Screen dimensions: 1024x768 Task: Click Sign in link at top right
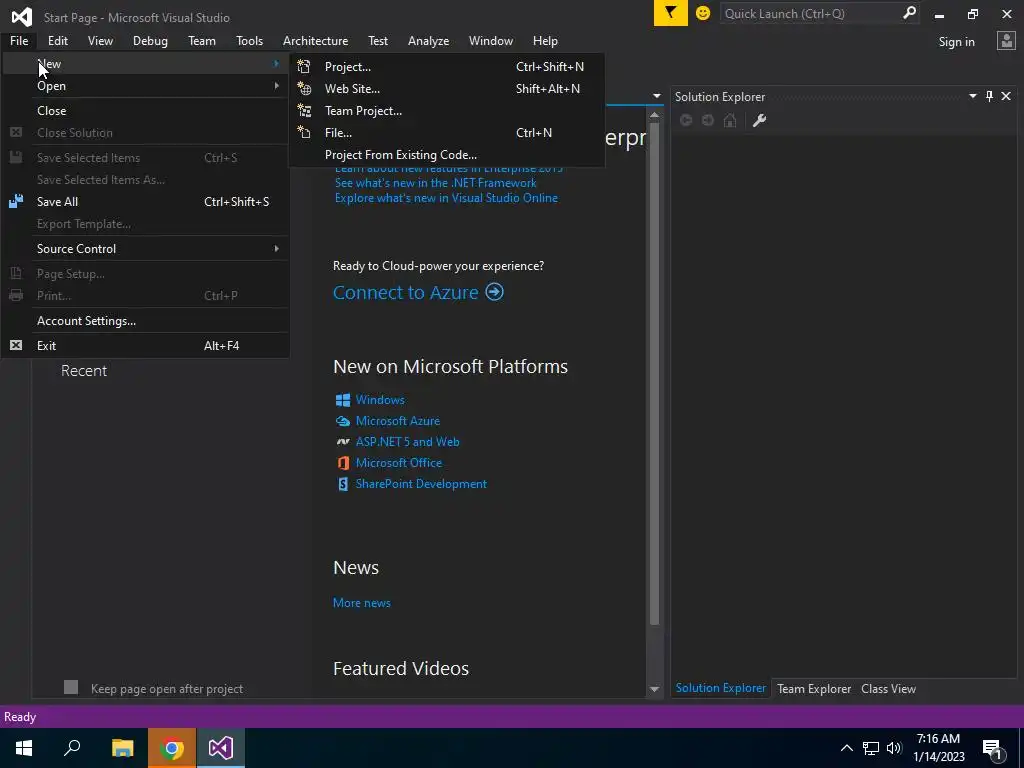[956, 42]
